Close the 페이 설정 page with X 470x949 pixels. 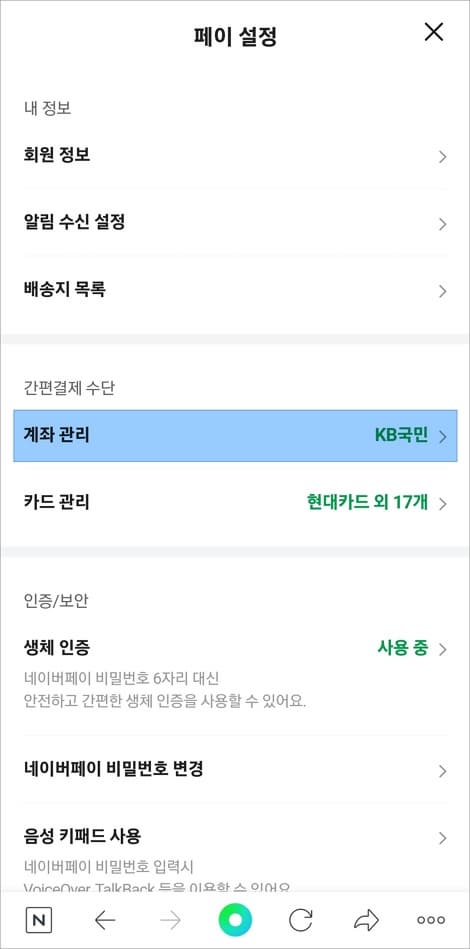[434, 32]
